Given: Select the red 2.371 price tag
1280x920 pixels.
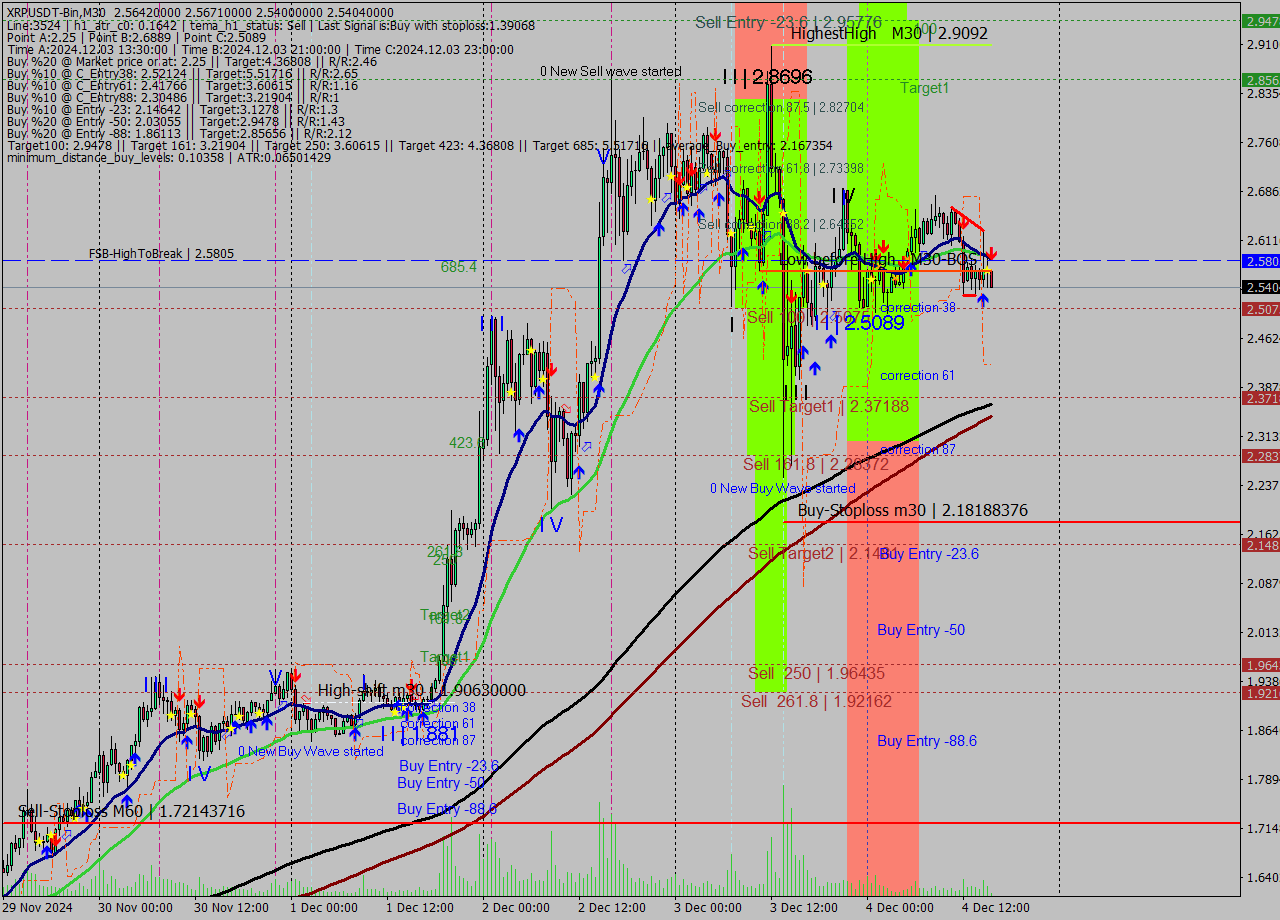Looking at the screenshot, I should (1260, 398).
